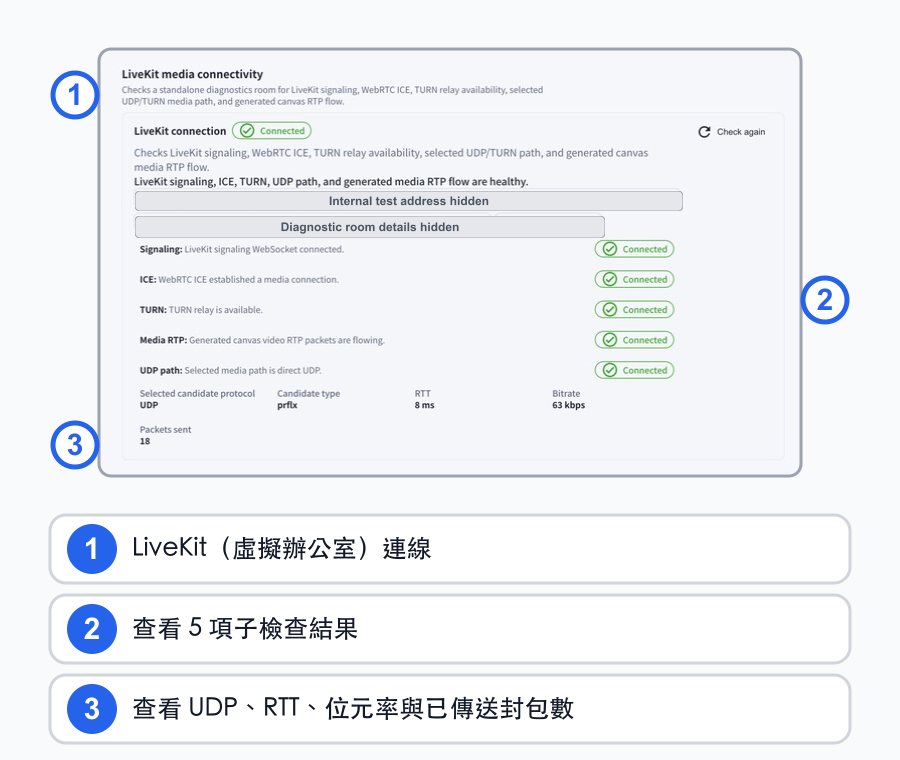
Task: Click the Bitrate label
Action: pyautogui.click(x=566, y=393)
